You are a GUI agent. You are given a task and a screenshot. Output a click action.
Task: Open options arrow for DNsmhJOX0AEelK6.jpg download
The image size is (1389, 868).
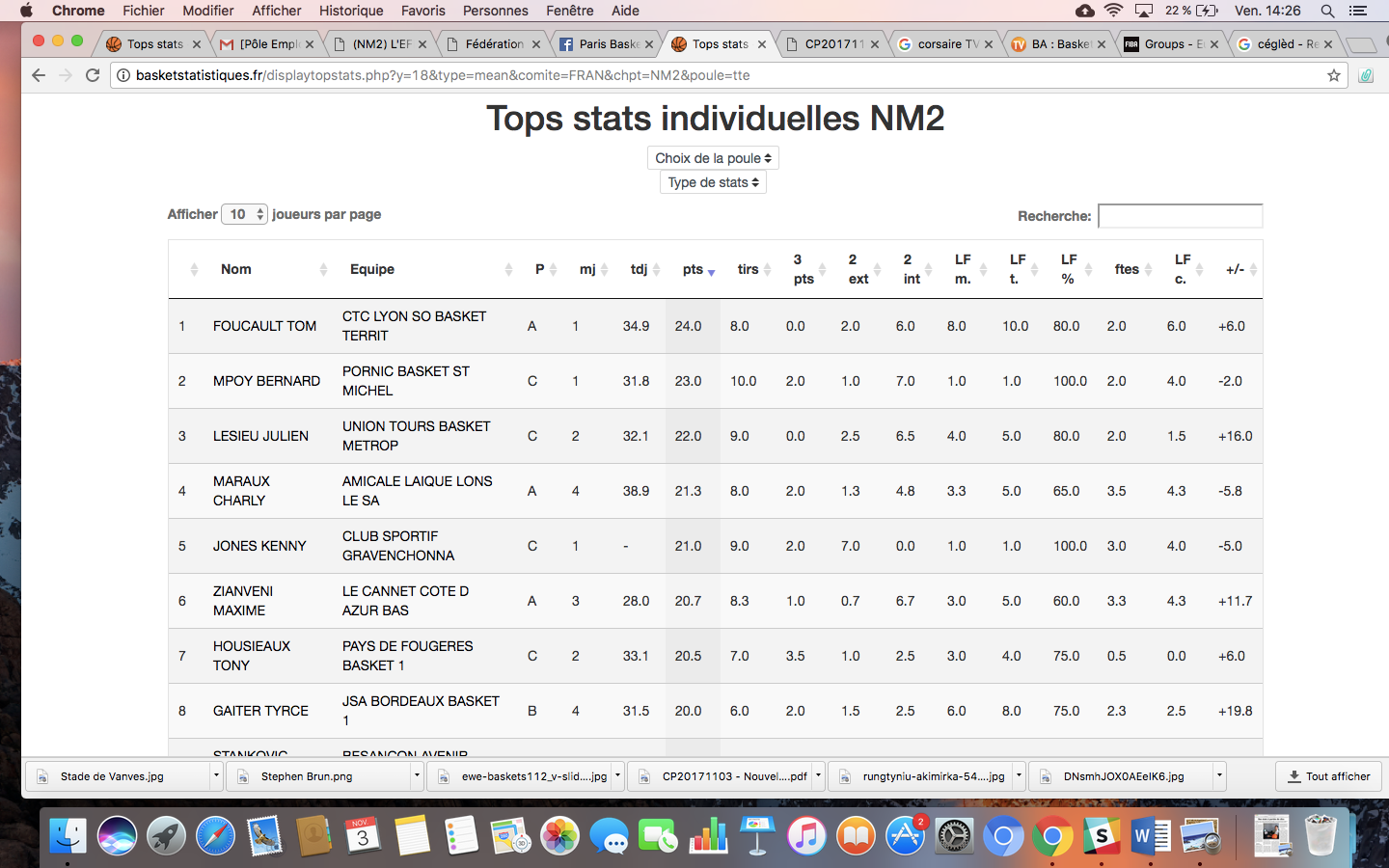point(1219,775)
